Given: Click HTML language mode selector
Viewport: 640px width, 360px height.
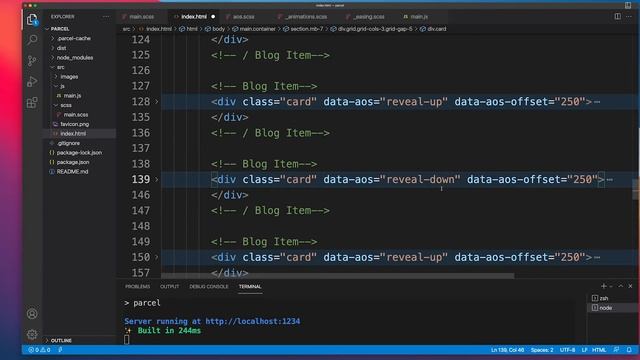Looking at the screenshot, I should tap(599, 350).
